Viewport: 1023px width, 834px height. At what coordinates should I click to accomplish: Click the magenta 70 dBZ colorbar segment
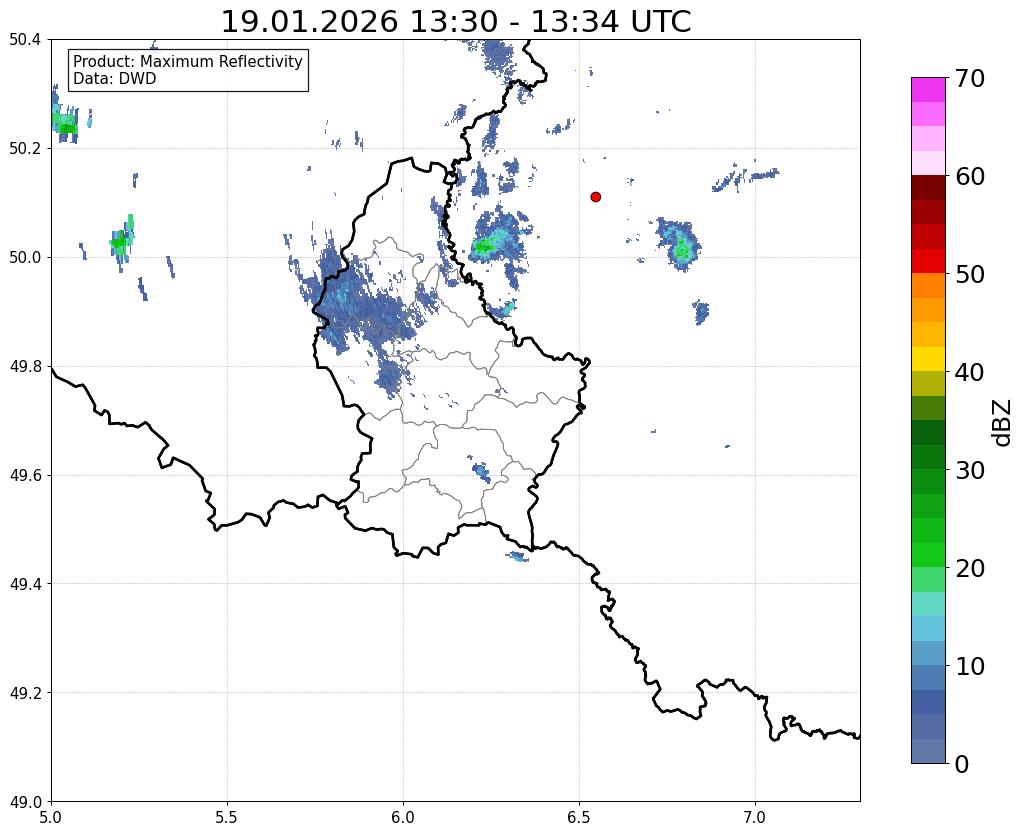pos(928,90)
